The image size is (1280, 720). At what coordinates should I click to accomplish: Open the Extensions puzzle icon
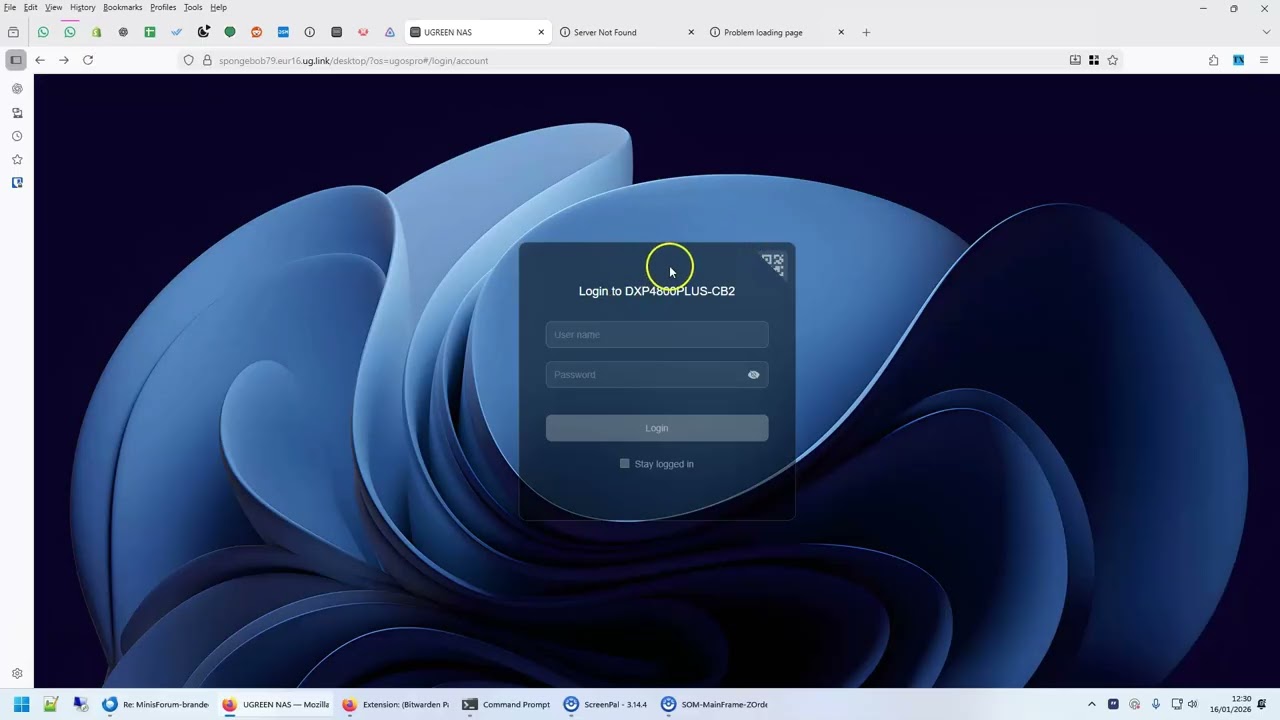click(1213, 60)
